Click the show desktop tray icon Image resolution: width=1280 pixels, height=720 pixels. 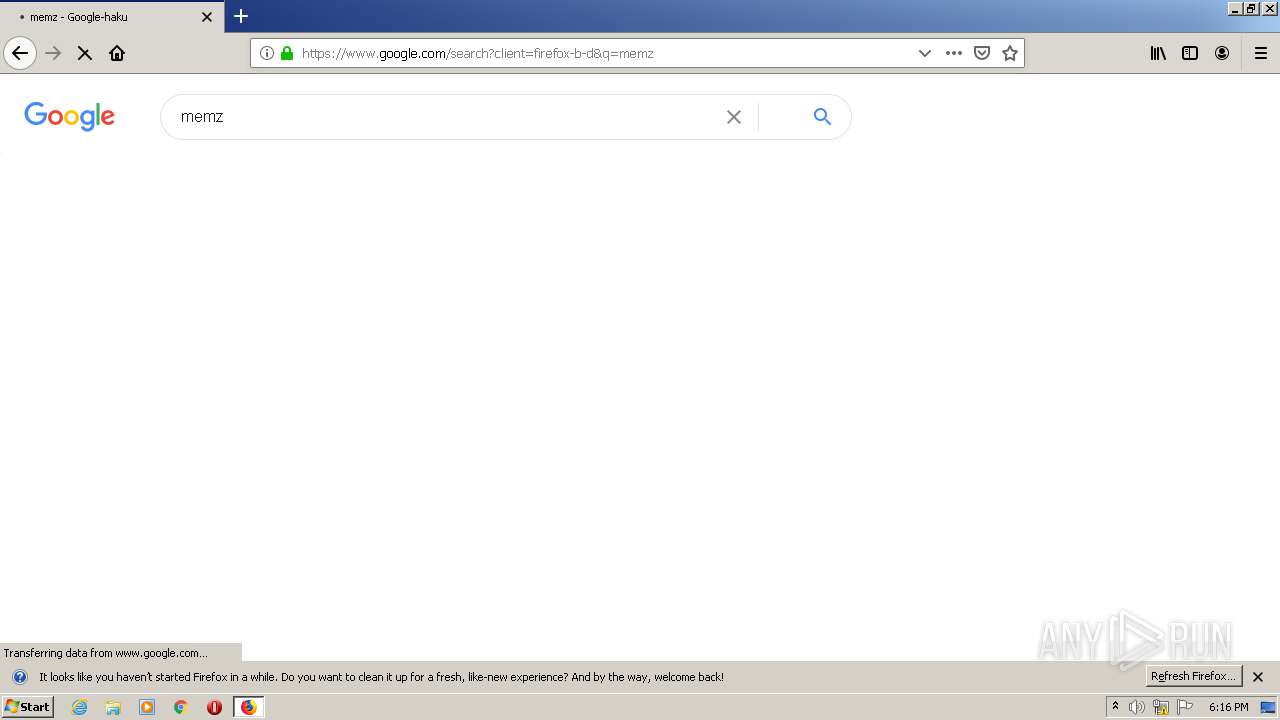coord(1268,707)
